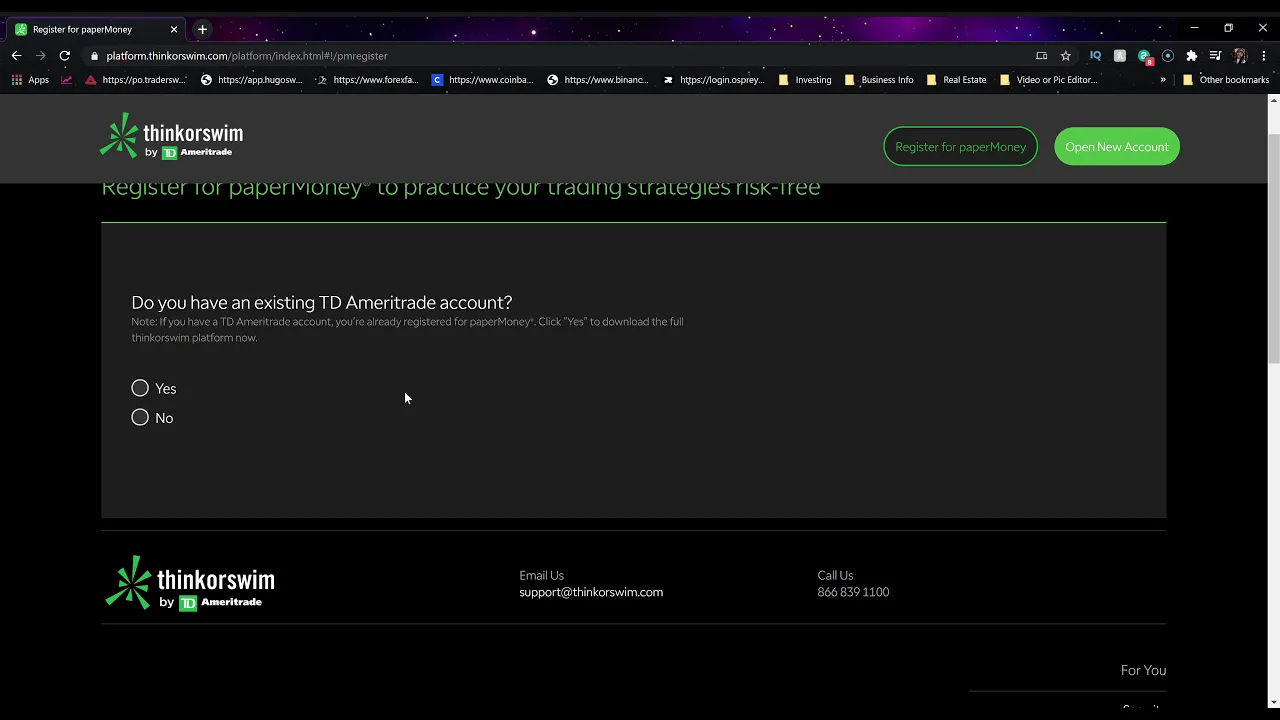The image size is (1280, 720).
Task: Click Open New Account button
Action: coord(1117,147)
